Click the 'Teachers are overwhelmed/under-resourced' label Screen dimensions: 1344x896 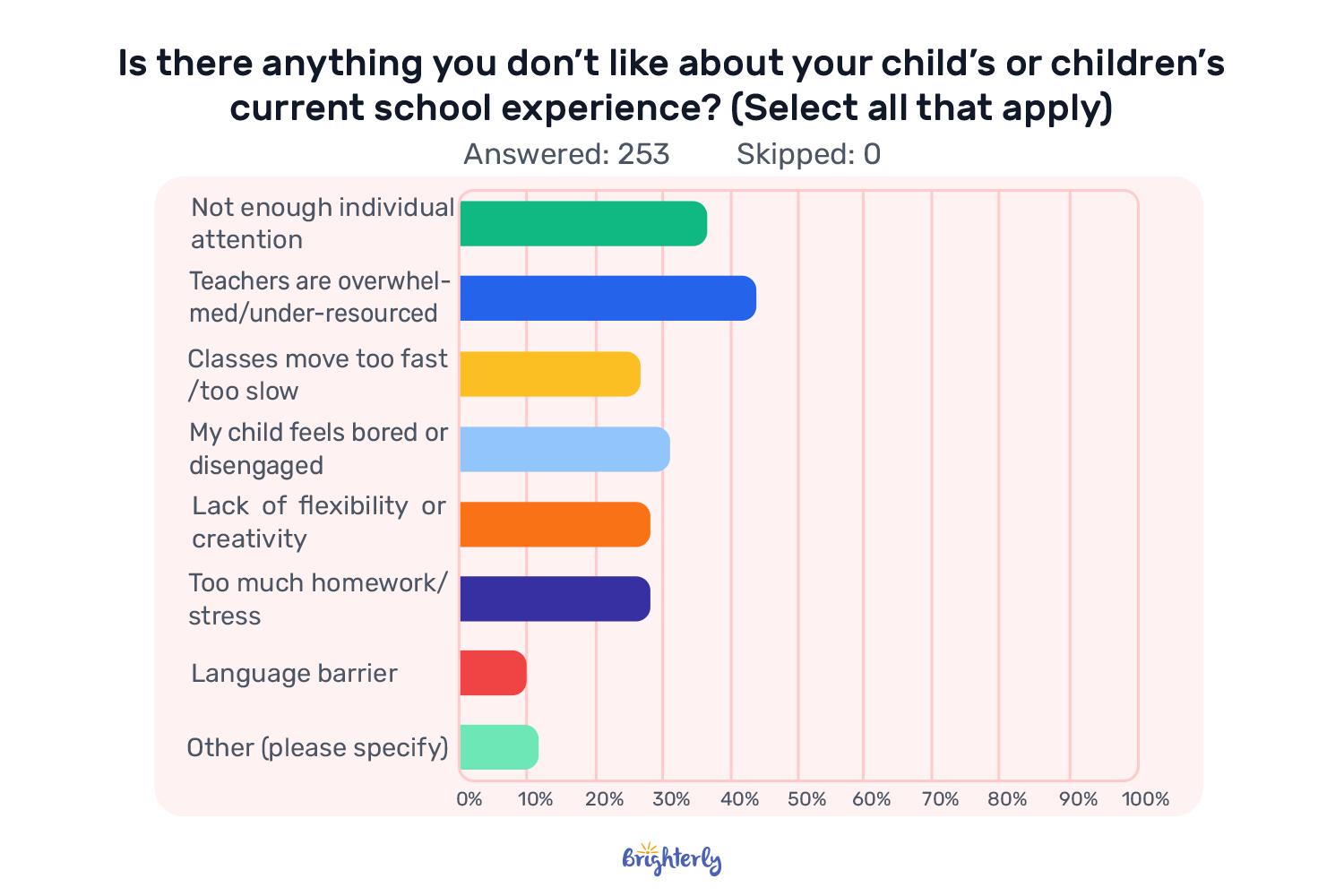click(319, 297)
